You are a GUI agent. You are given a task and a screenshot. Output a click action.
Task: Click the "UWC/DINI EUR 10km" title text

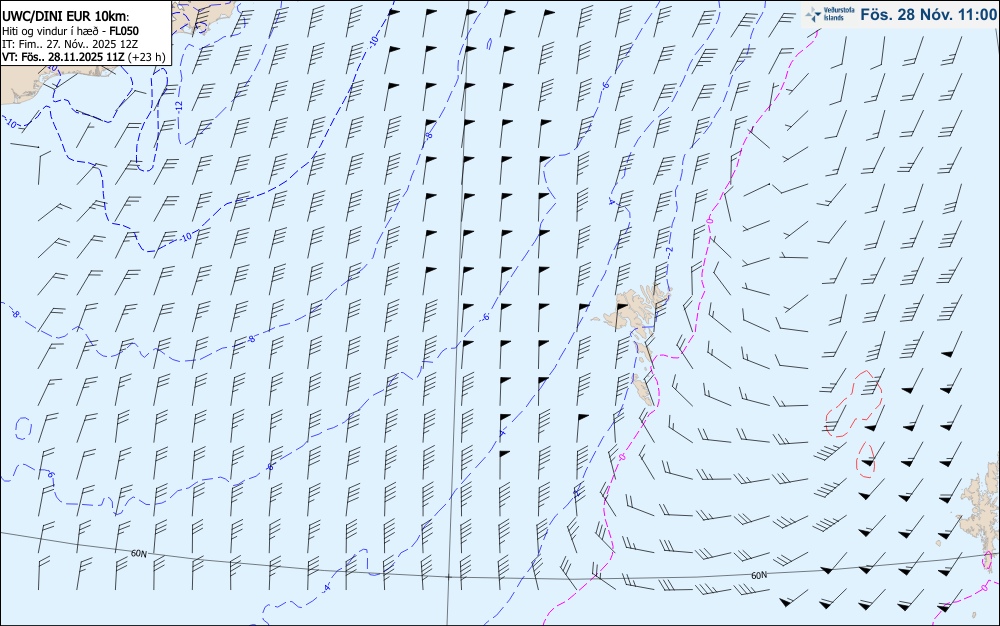[x=65, y=17]
